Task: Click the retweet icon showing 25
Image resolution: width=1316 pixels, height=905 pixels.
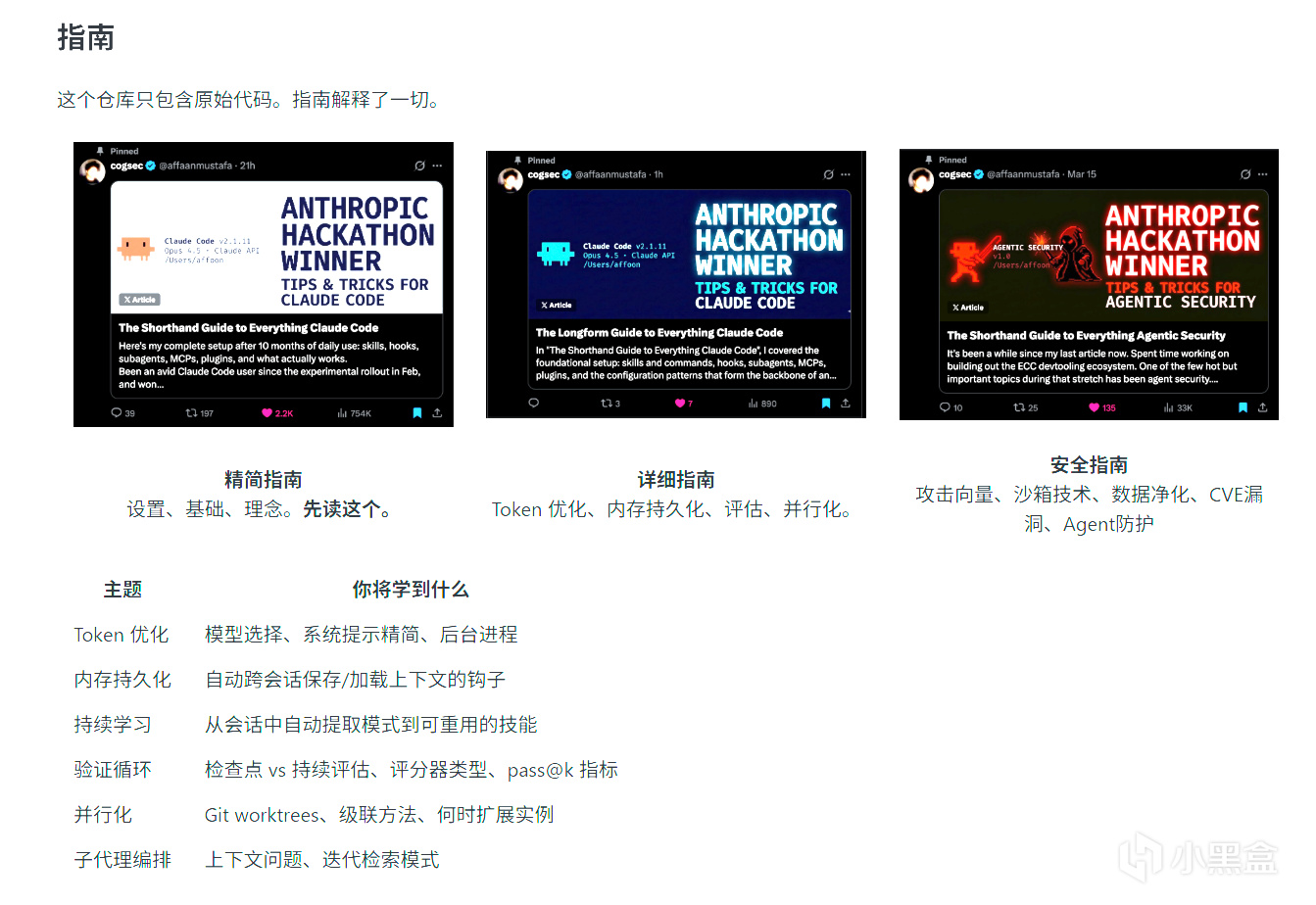Action: (x=1019, y=407)
